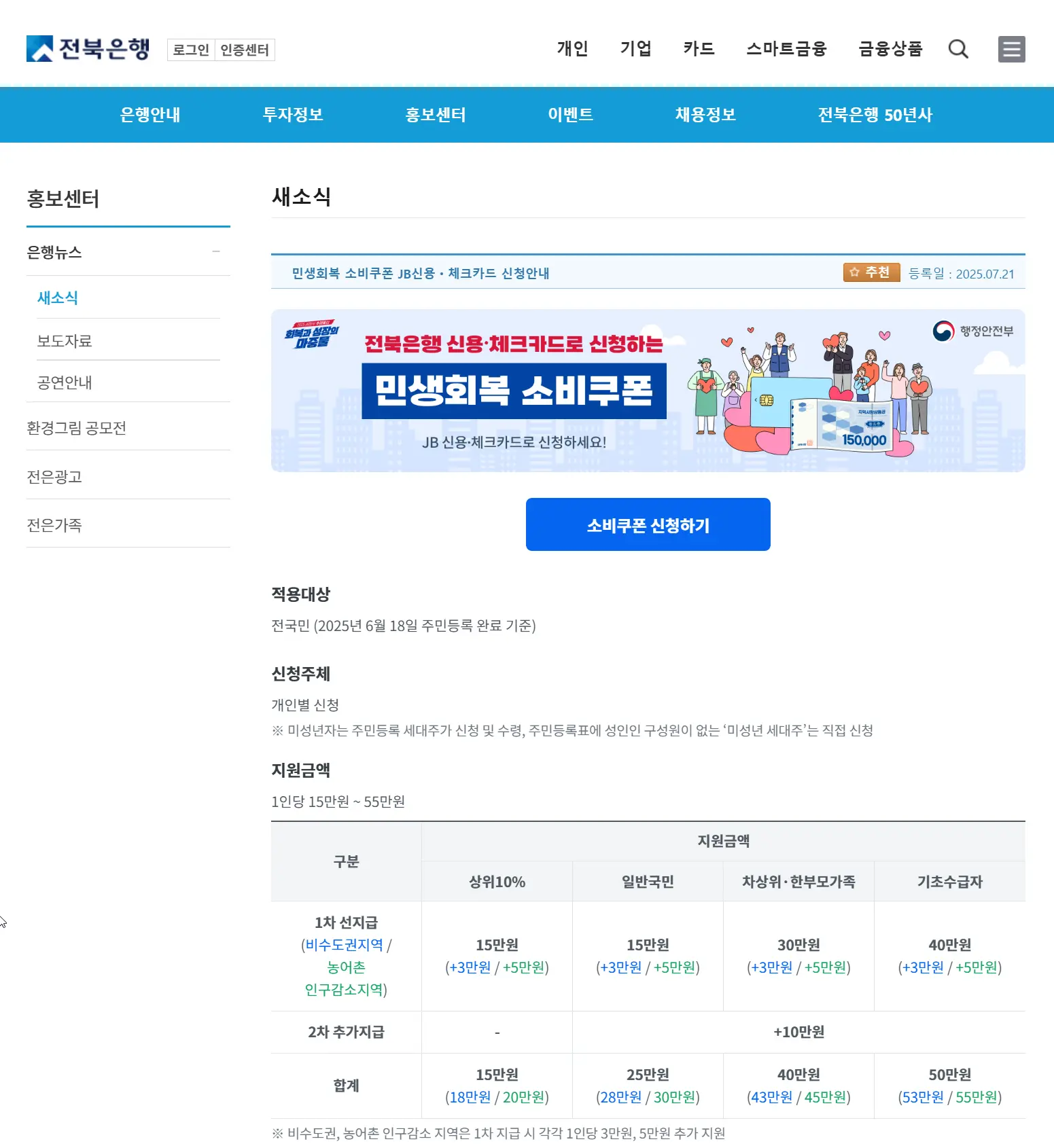Image resolution: width=1054 pixels, height=1148 pixels.
Task: Click the 적용대상 heading
Action: click(300, 594)
